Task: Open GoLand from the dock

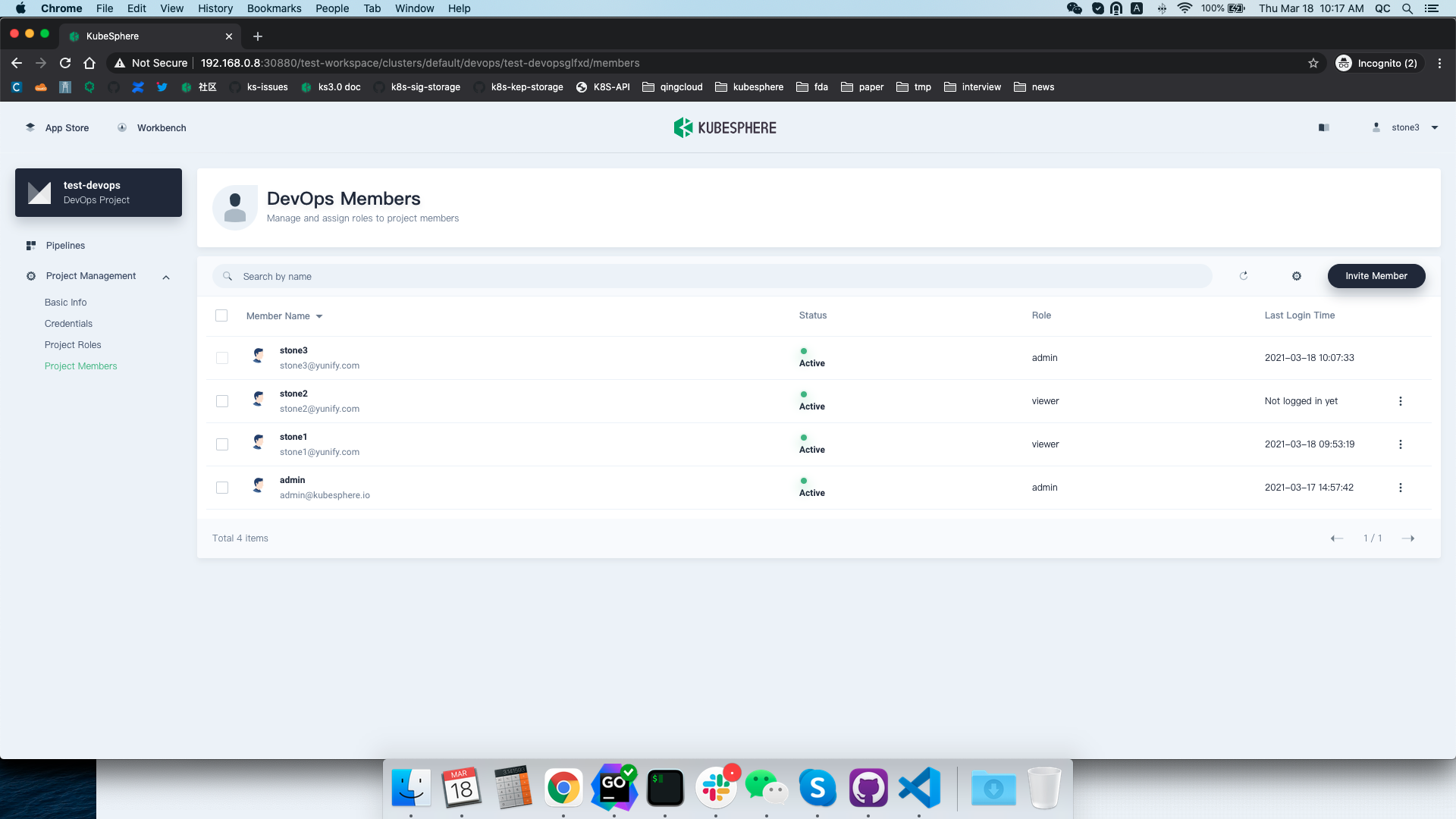Action: [614, 788]
